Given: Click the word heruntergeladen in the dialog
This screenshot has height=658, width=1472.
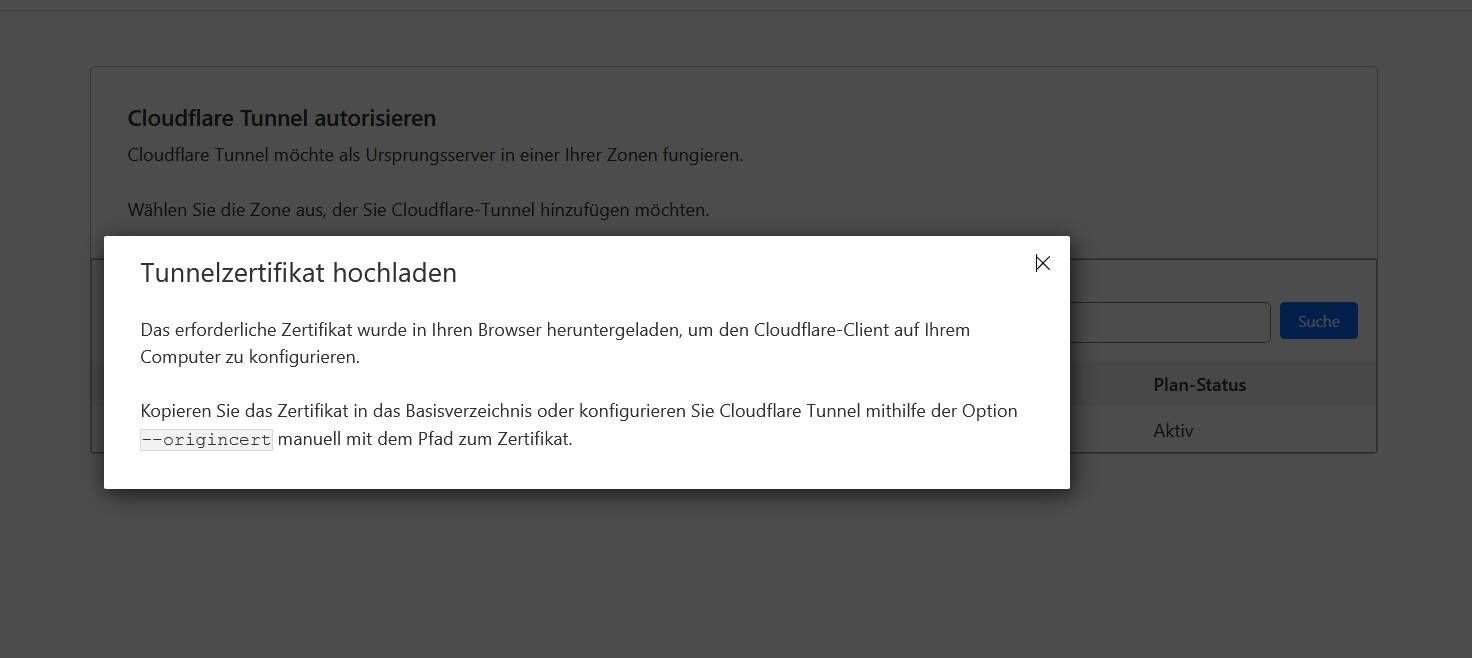Looking at the screenshot, I should coord(614,330).
